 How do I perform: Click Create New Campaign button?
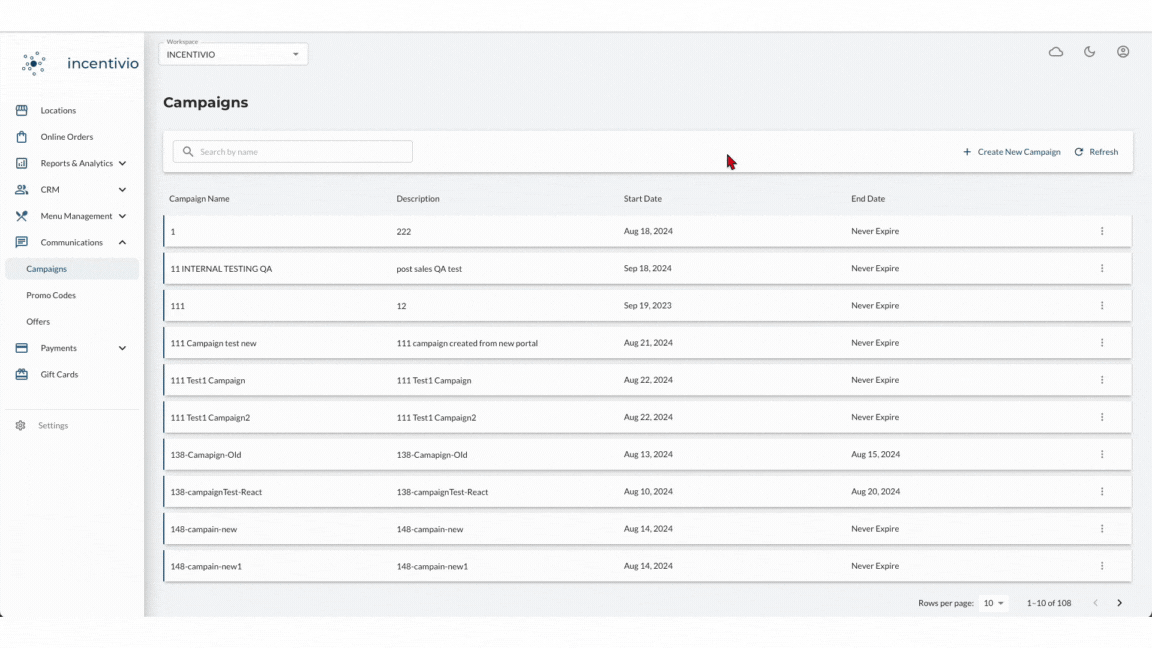[1012, 152]
